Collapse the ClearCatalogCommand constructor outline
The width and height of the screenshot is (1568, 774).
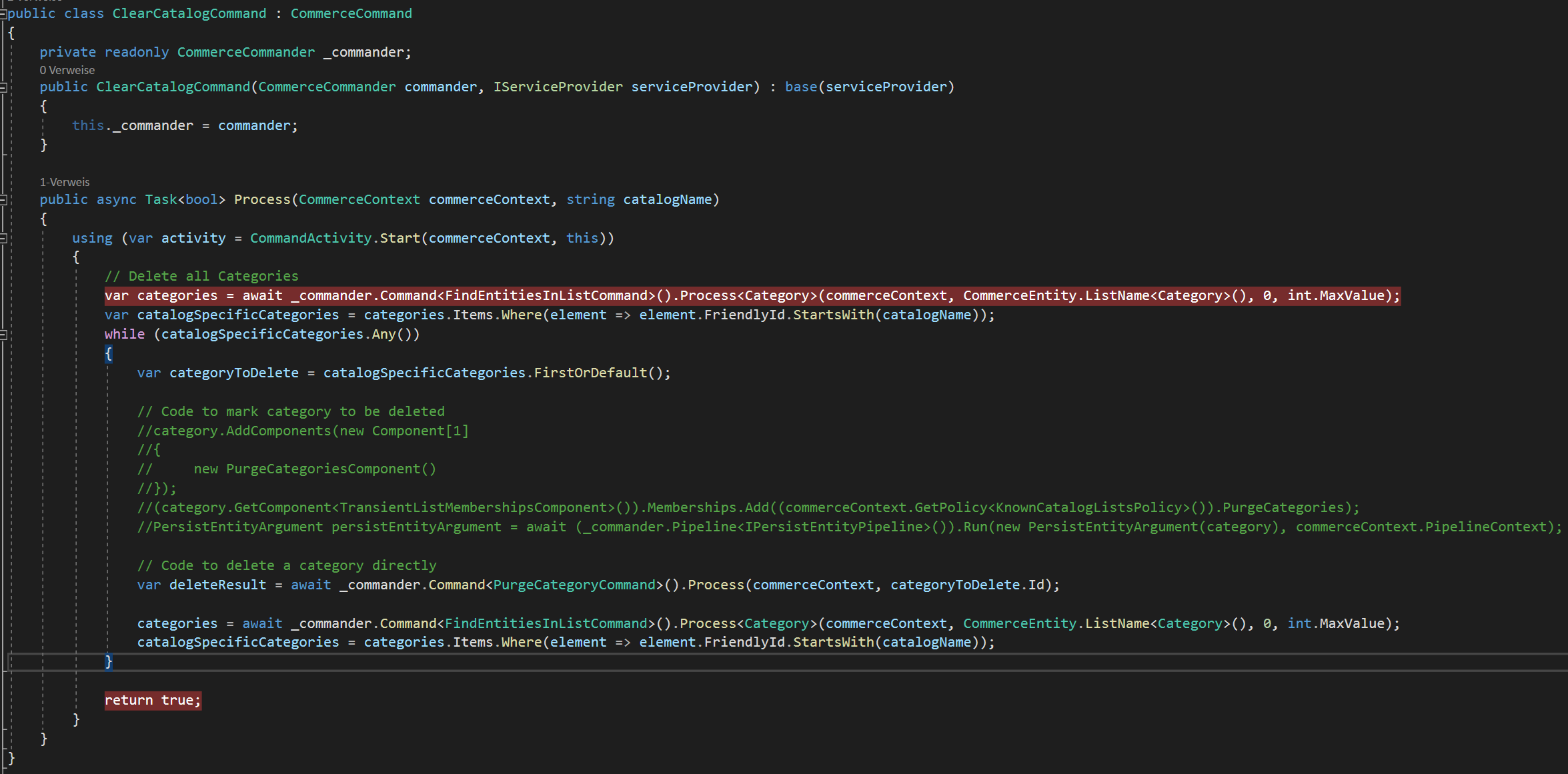coord(3,87)
